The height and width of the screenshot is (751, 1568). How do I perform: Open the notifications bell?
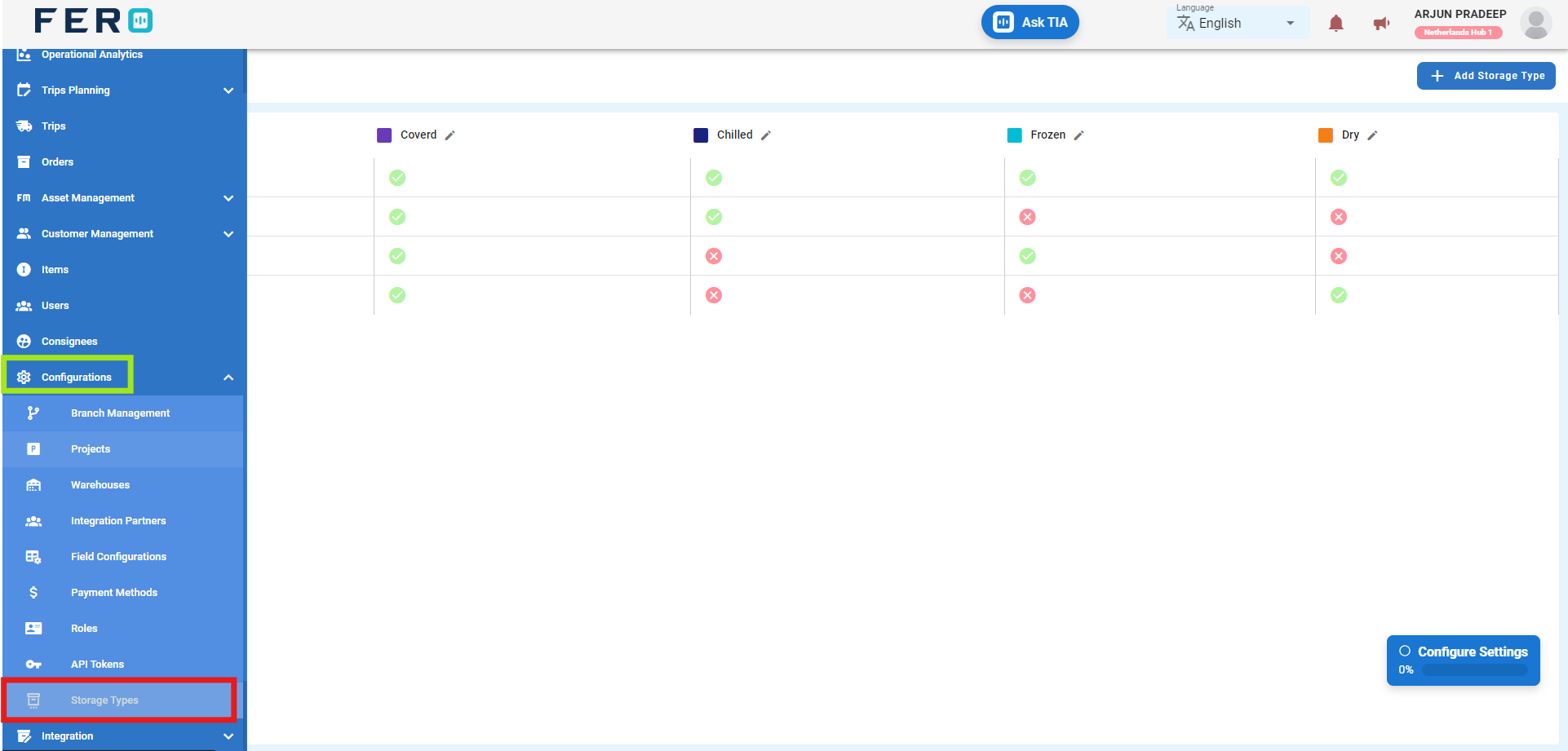pyautogui.click(x=1335, y=24)
